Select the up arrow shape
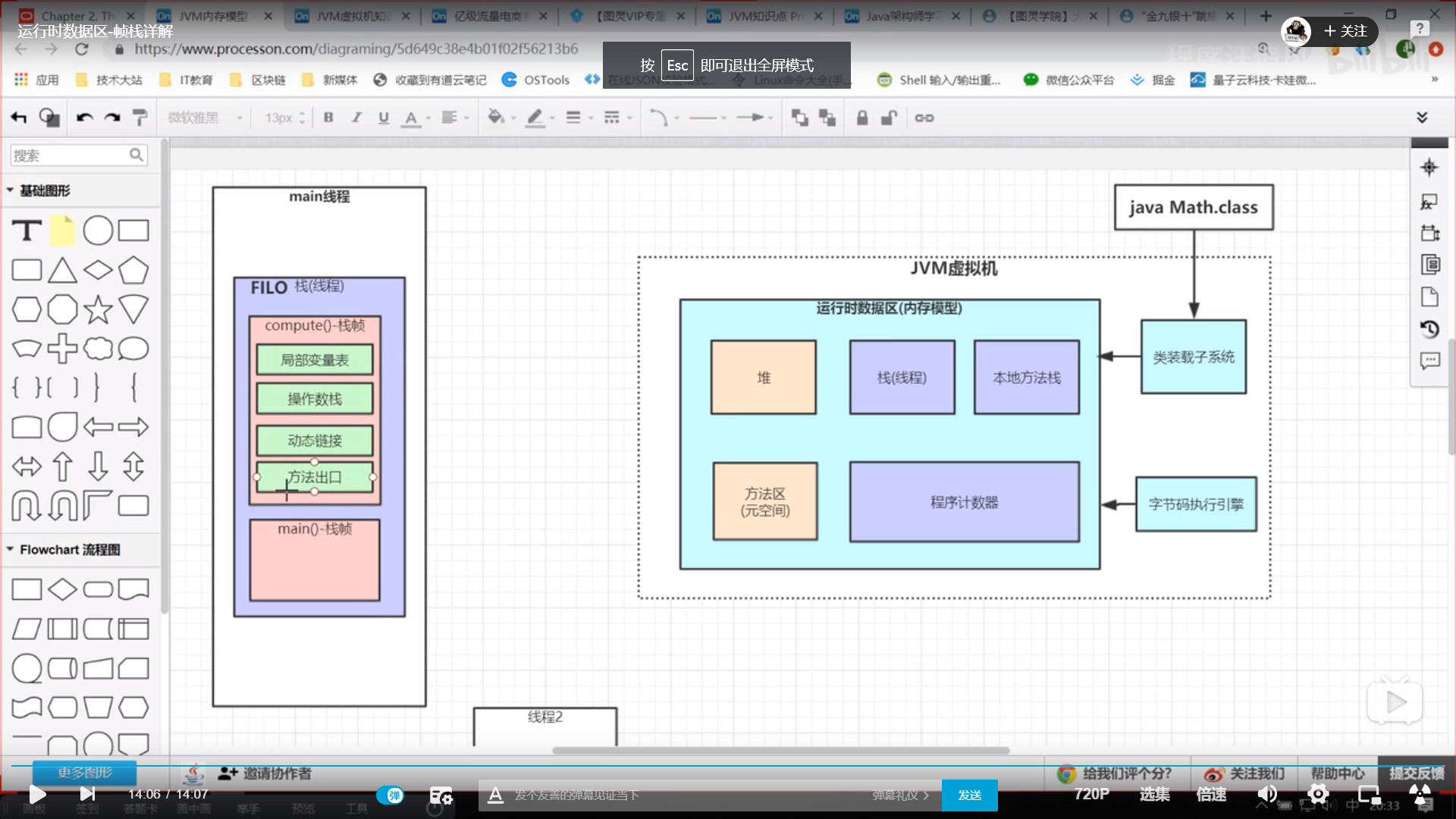The height and width of the screenshot is (819, 1456). point(62,466)
